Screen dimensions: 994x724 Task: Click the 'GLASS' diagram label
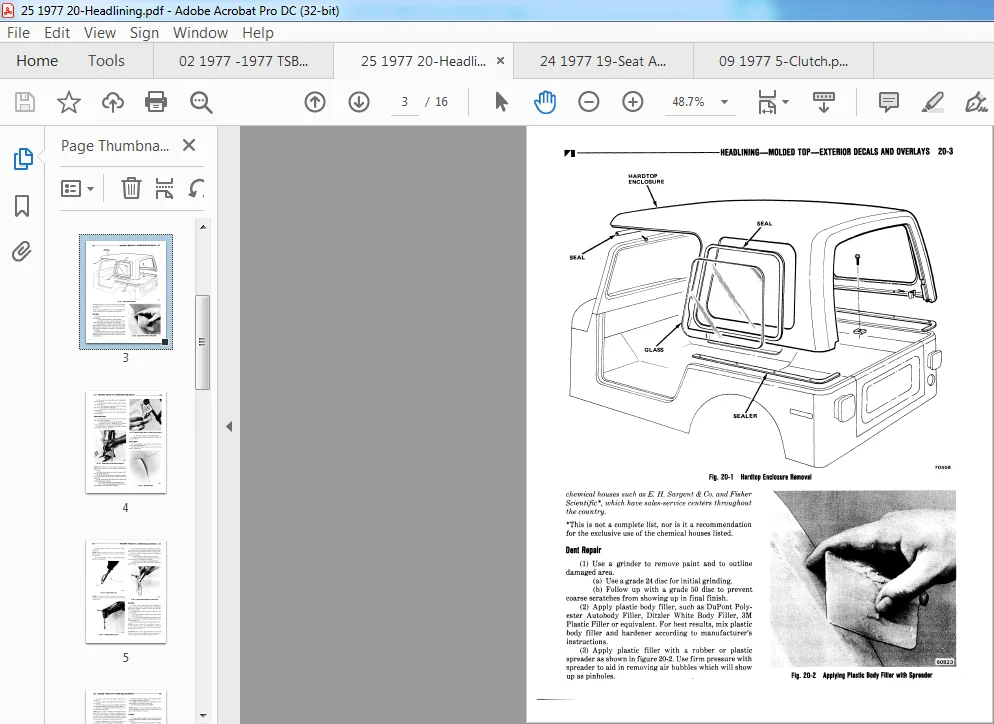654,350
